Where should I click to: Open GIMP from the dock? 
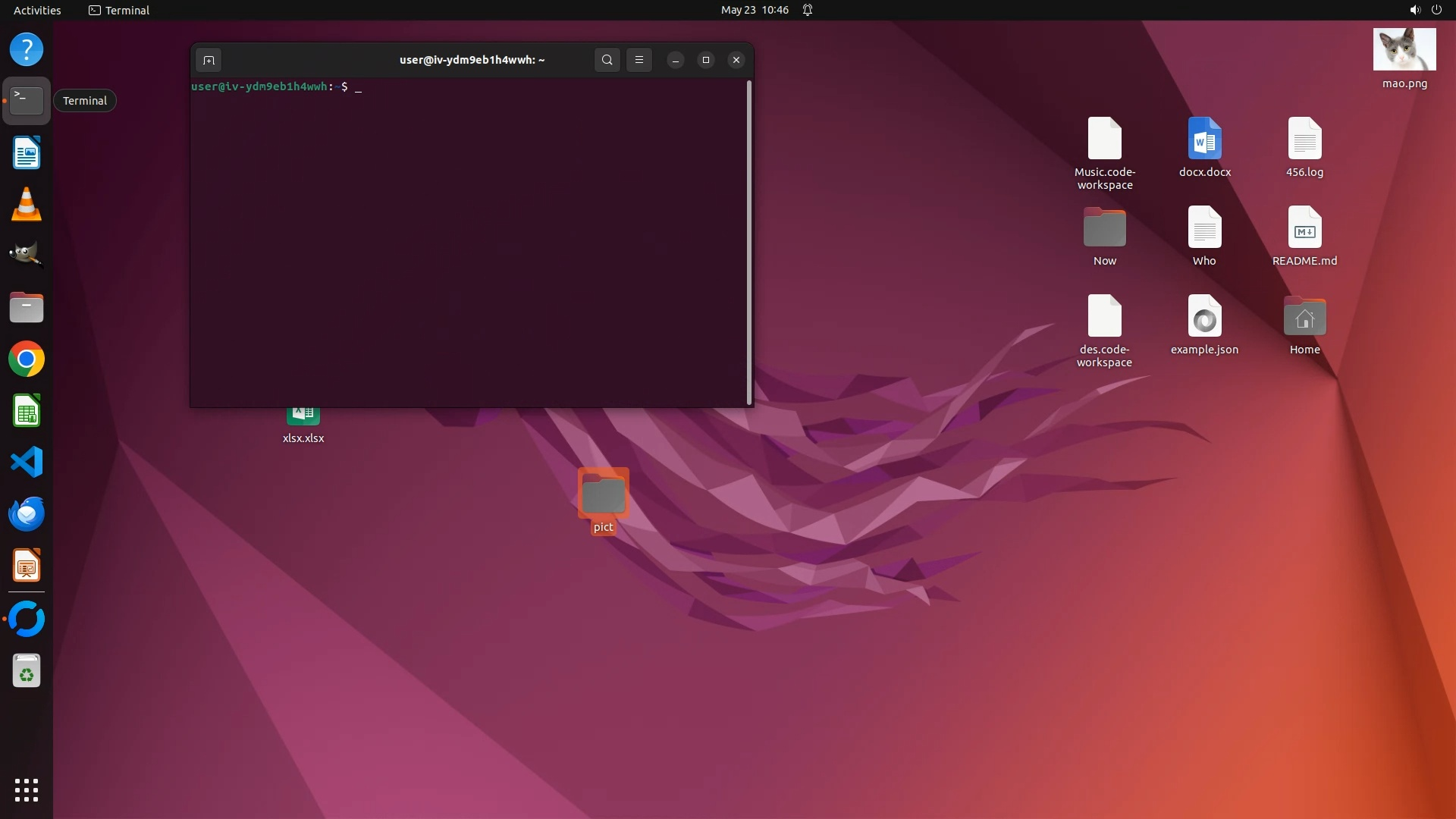pyautogui.click(x=27, y=256)
